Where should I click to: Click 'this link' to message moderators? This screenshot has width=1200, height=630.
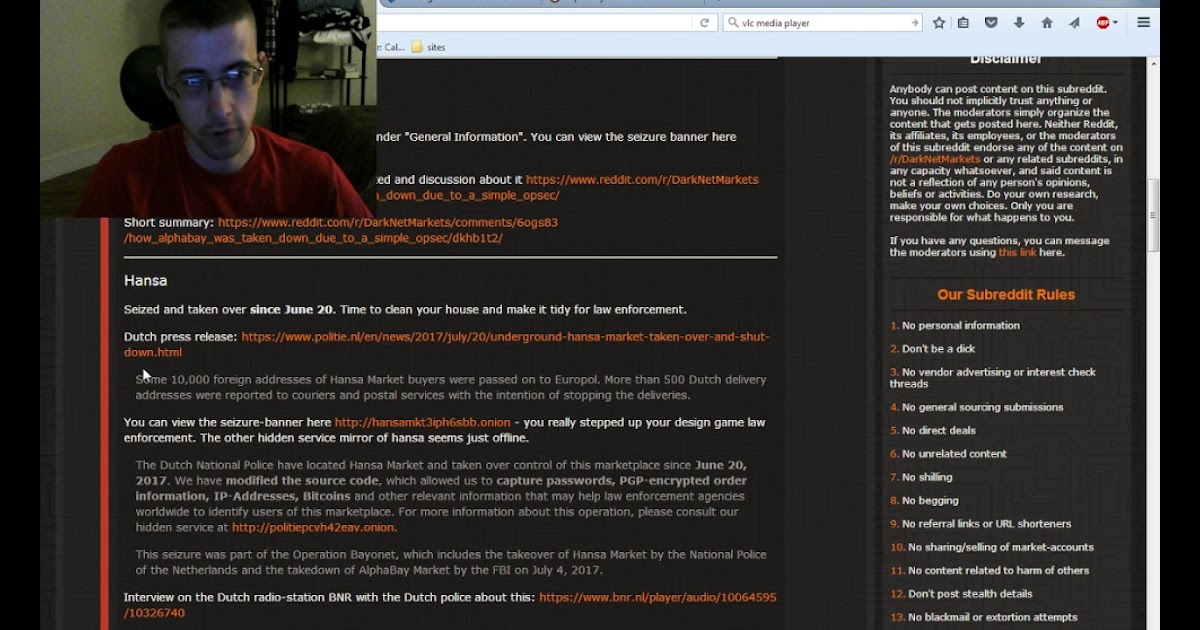pos(1017,252)
